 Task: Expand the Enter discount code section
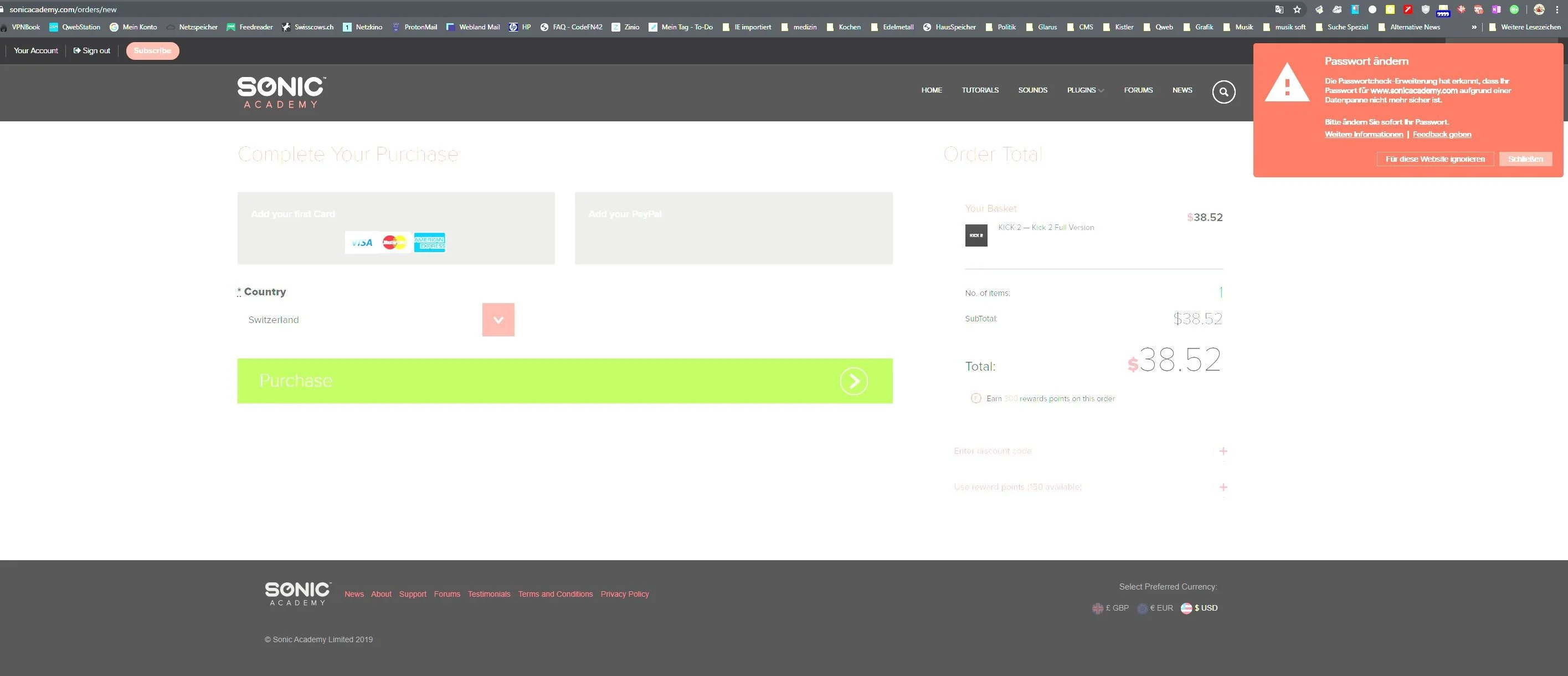pyautogui.click(x=1223, y=451)
